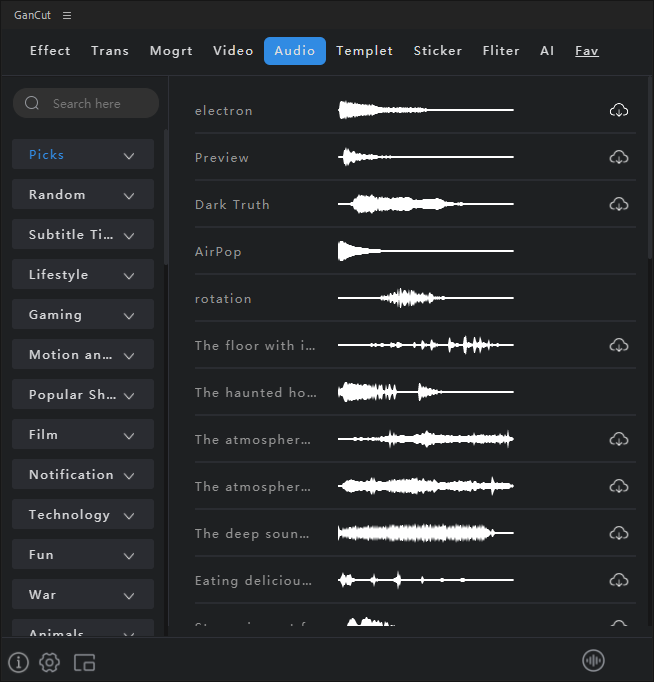Select the Notification category label
The image size is (654, 682).
pyautogui.click(x=71, y=475)
